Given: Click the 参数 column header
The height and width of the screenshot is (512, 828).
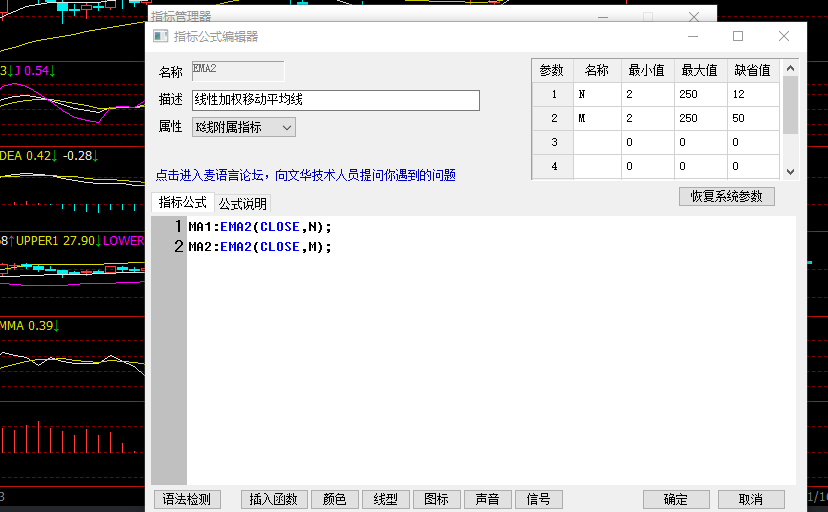Looking at the screenshot, I should click(552, 70).
